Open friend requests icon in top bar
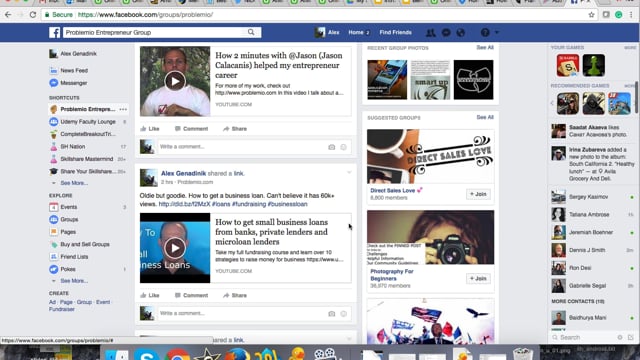 coord(430,33)
